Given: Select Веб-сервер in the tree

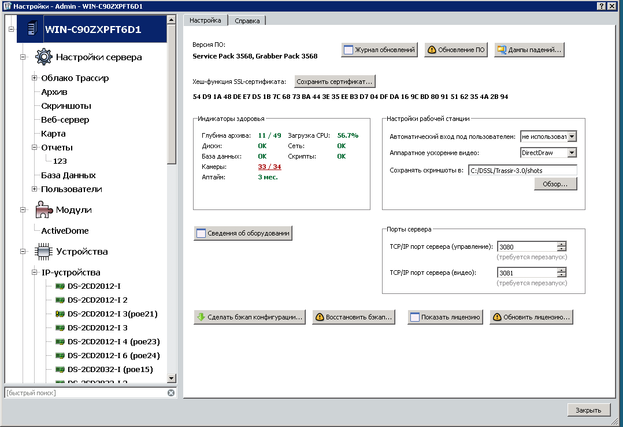Looking at the screenshot, I should [65, 120].
